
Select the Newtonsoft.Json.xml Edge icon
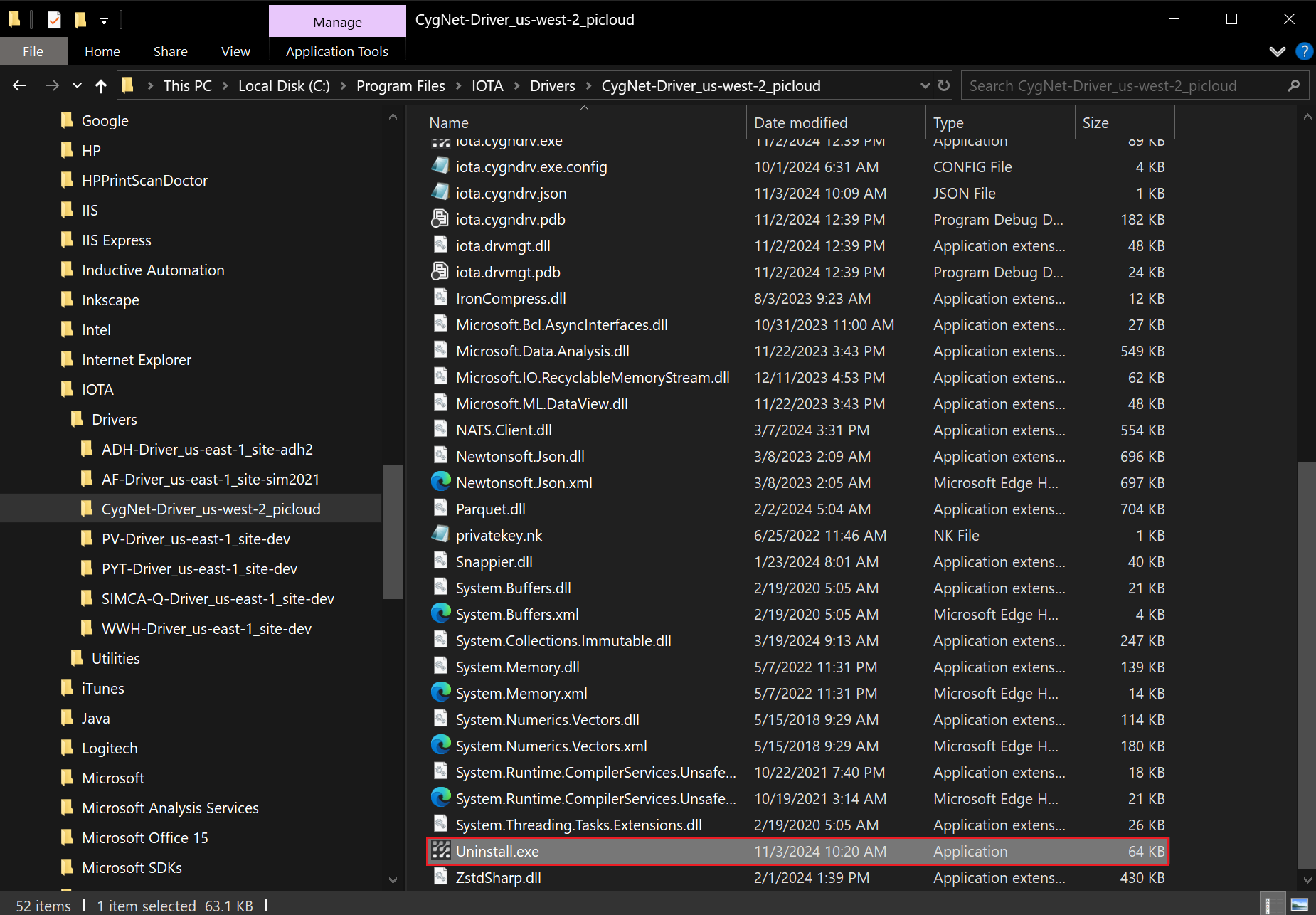tap(440, 482)
